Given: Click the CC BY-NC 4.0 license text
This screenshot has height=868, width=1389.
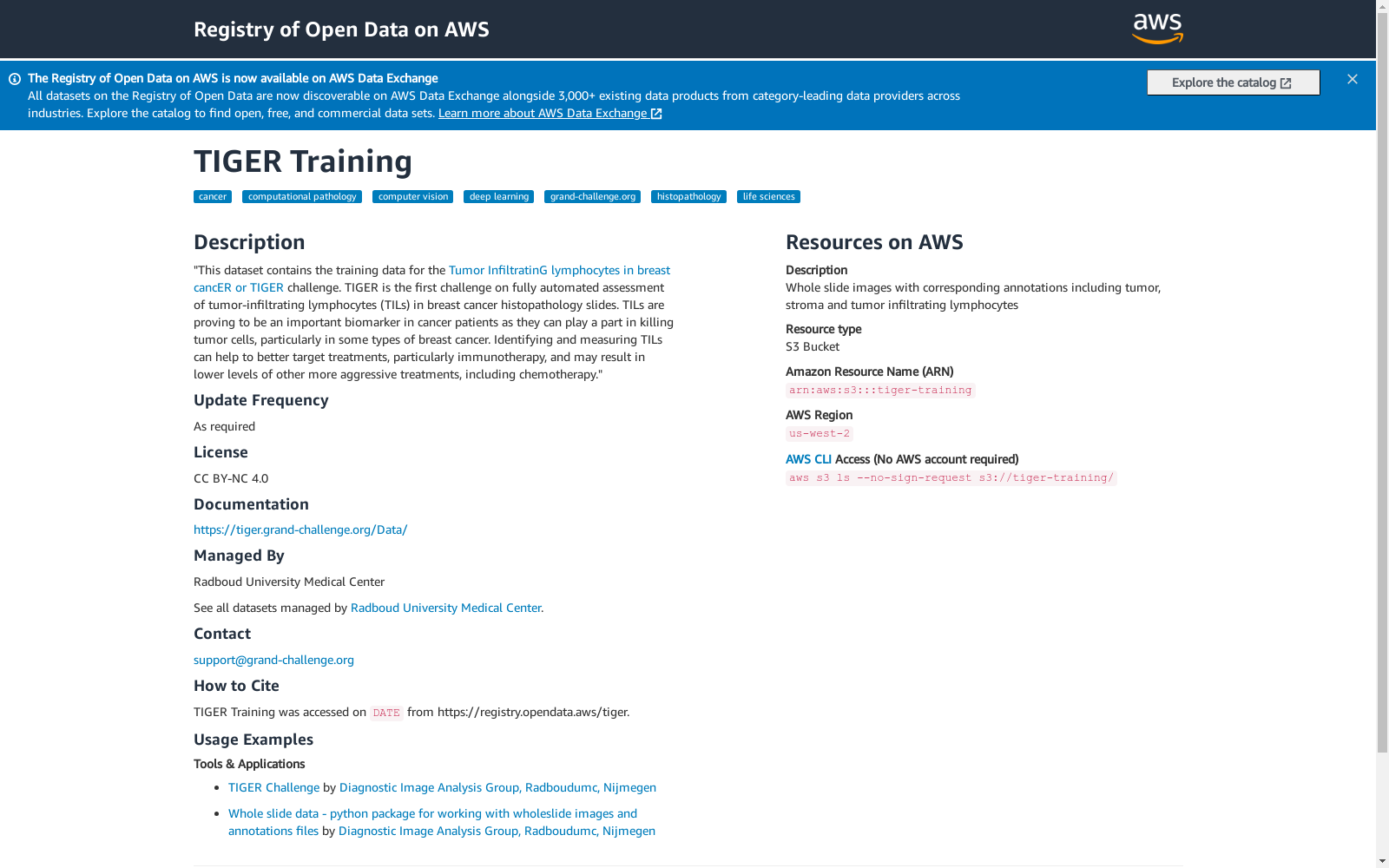Looking at the screenshot, I should click(x=231, y=479).
